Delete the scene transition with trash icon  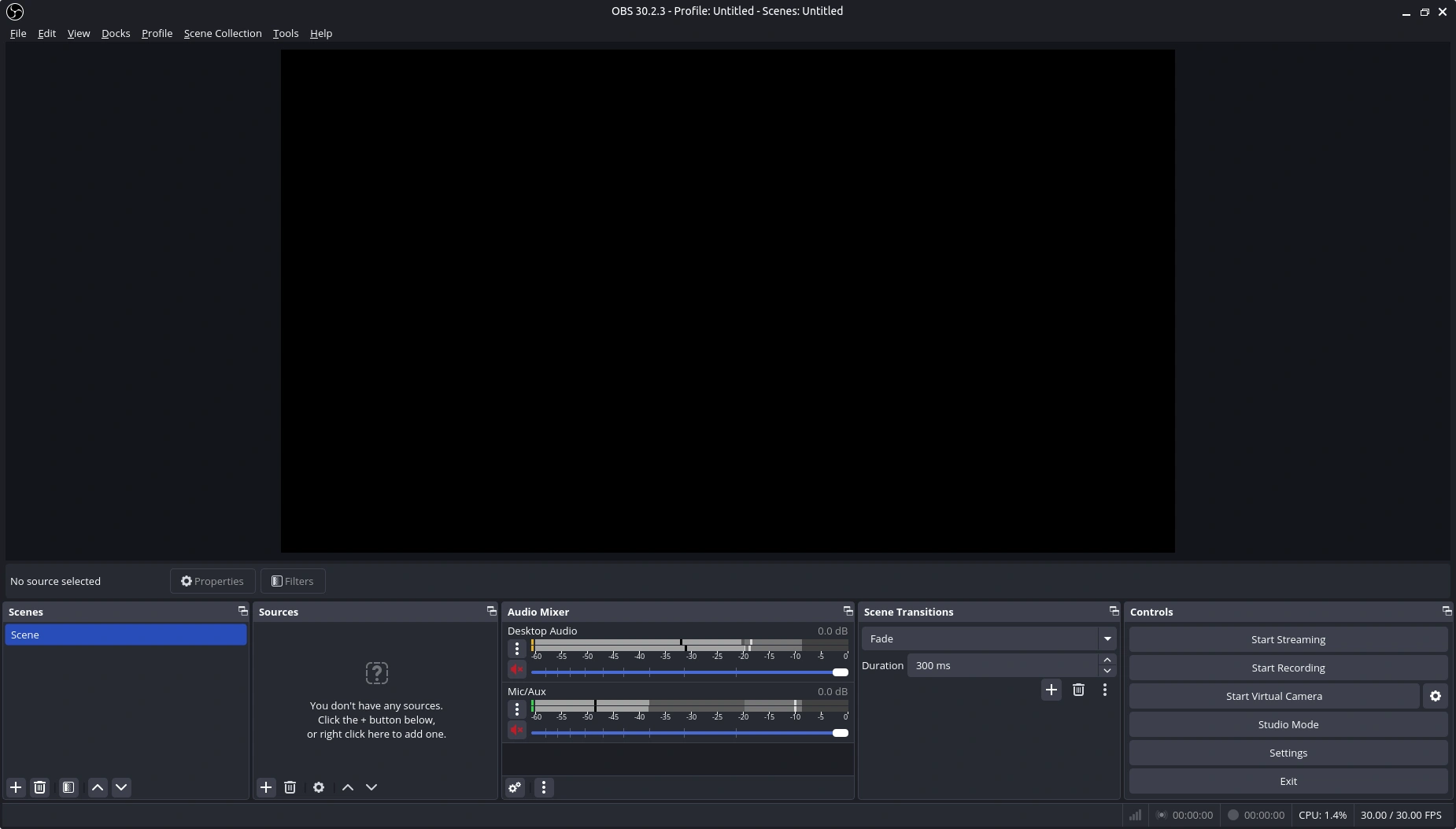click(x=1078, y=690)
